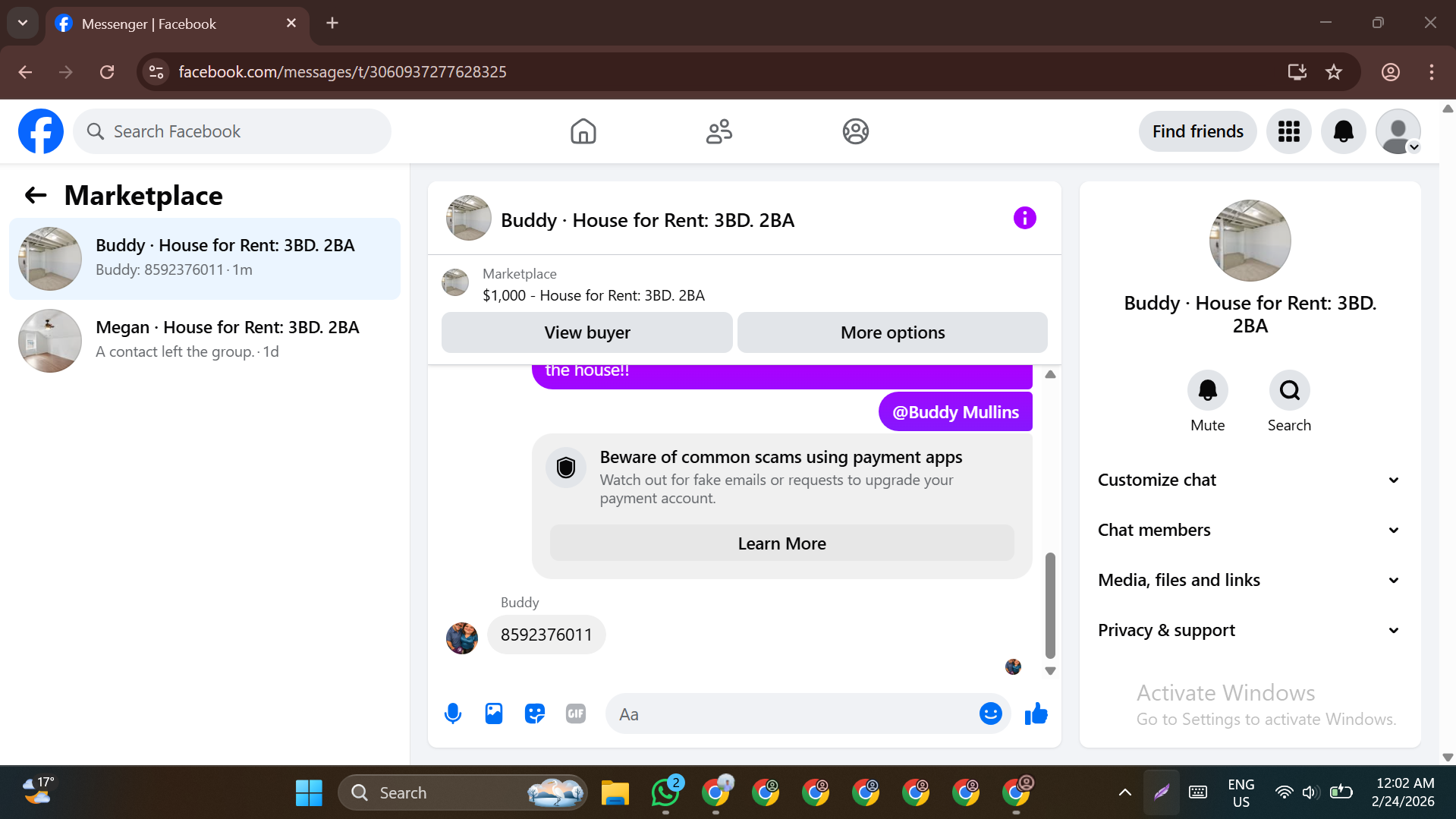This screenshot has width=1456, height=819.
Task: Record a voice clip with microphone
Action: [x=453, y=713]
